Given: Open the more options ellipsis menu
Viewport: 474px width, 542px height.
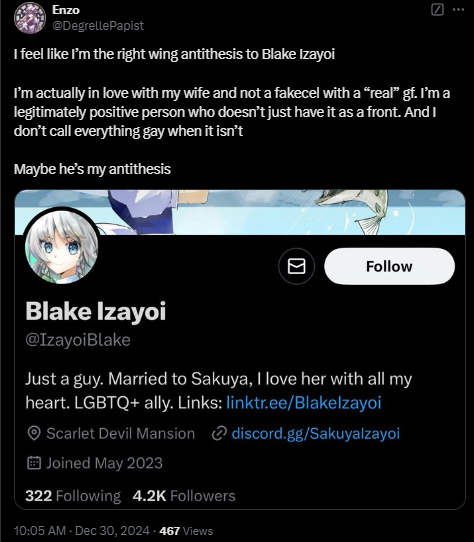Looking at the screenshot, I should 458,10.
